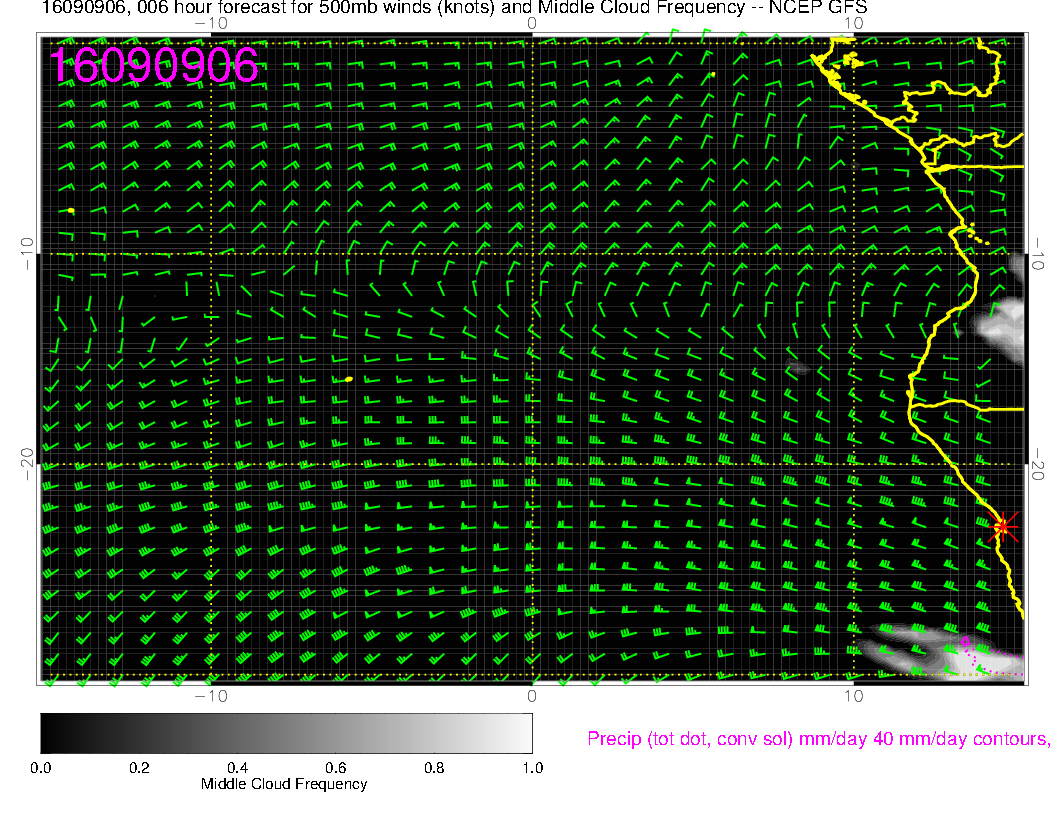Select the magenta Precip legend text
The width and height of the screenshot is (1056, 816).
(x=817, y=739)
